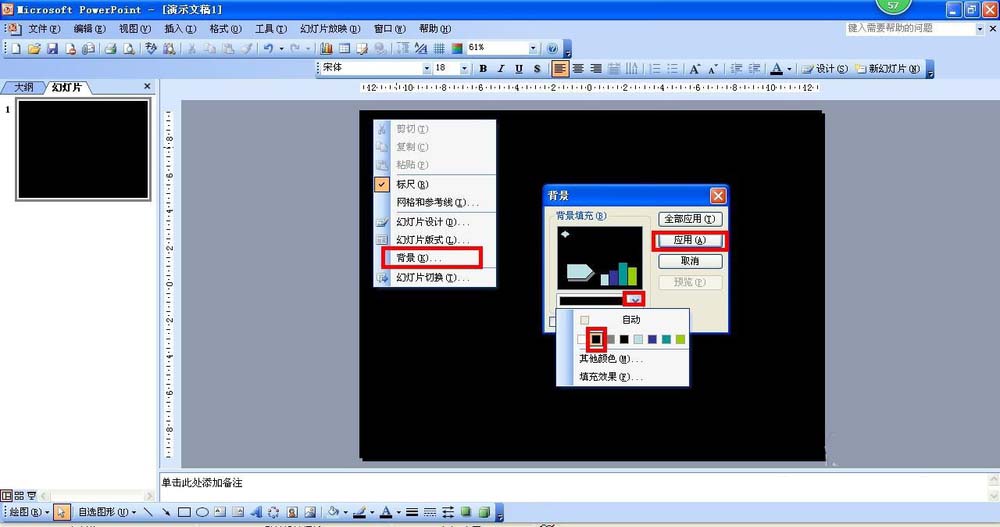The image size is (1000, 527).
Task: Open the 幻灯片放映 menu
Action: (330, 29)
